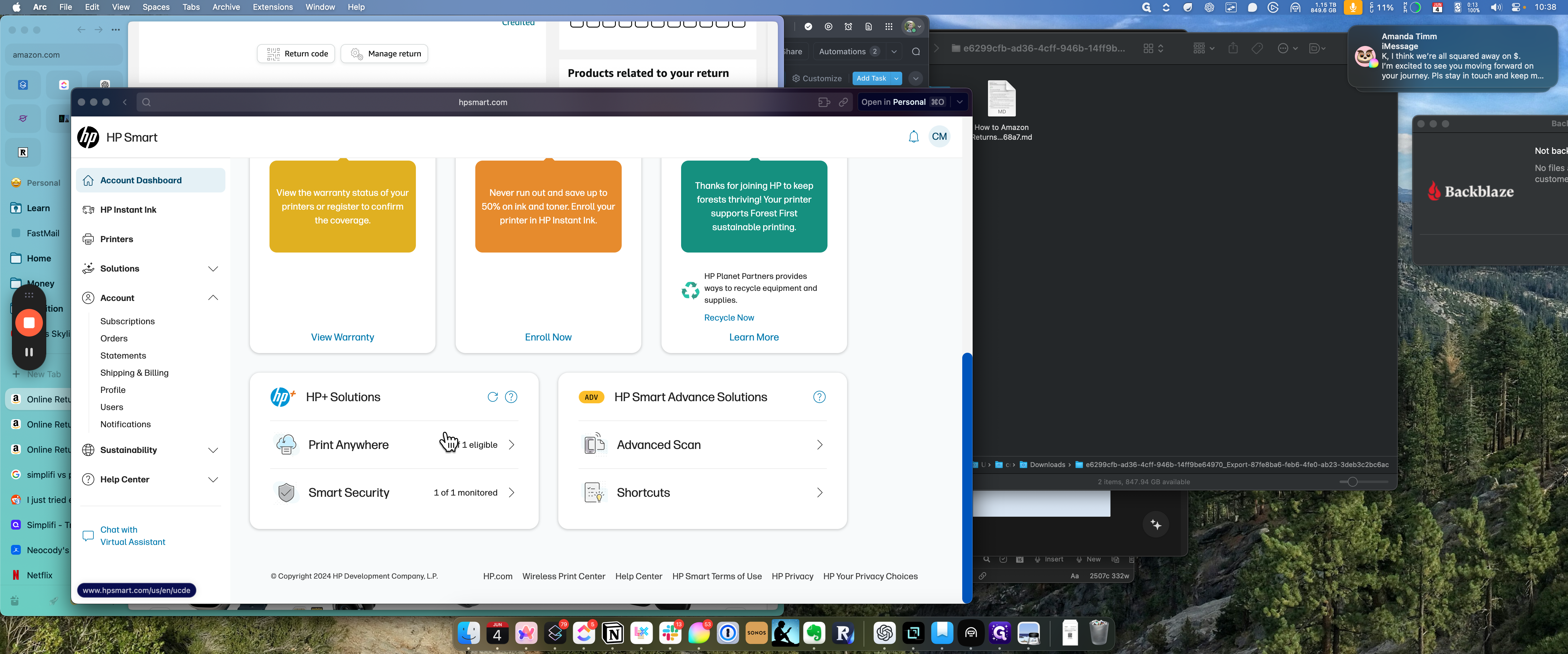Click share icon in Finder toolbar
1568x654 pixels.
point(1233,48)
